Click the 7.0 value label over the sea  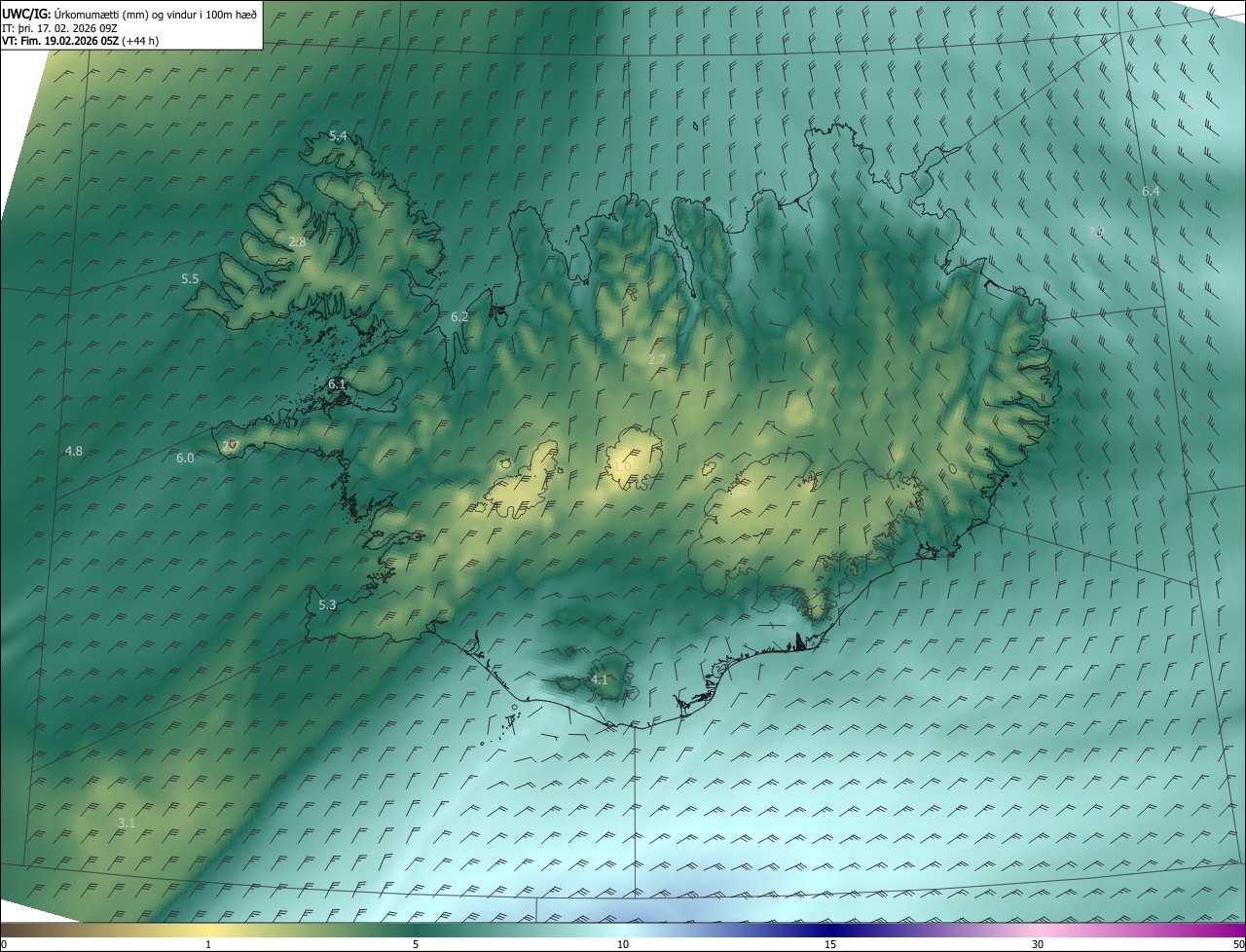(x=1095, y=232)
